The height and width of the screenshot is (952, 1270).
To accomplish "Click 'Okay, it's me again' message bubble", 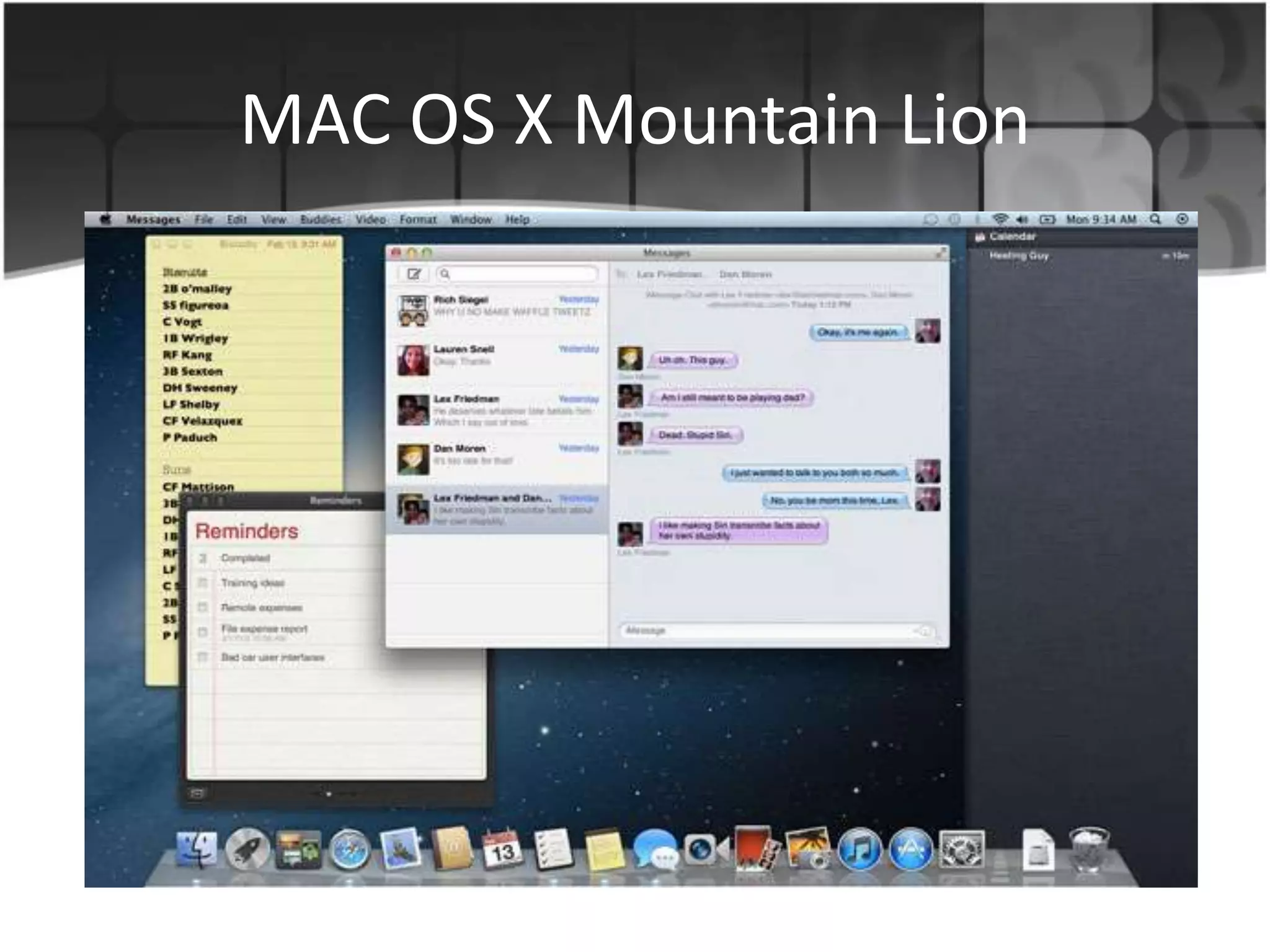I will [858, 332].
